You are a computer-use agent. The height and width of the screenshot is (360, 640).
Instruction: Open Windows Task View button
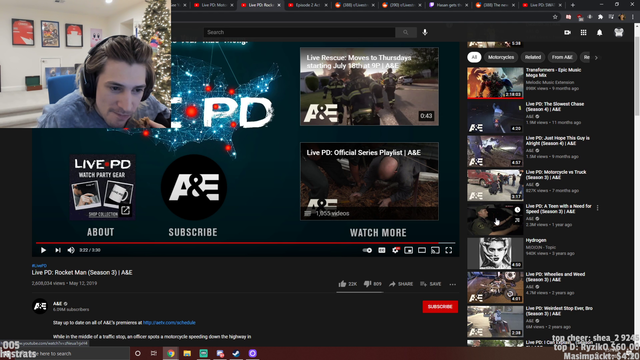[x=154, y=353]
